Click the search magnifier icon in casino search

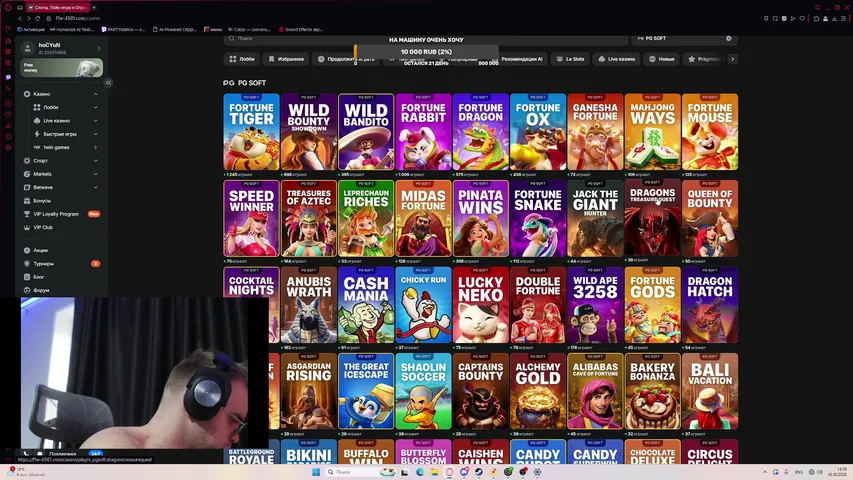232,39
